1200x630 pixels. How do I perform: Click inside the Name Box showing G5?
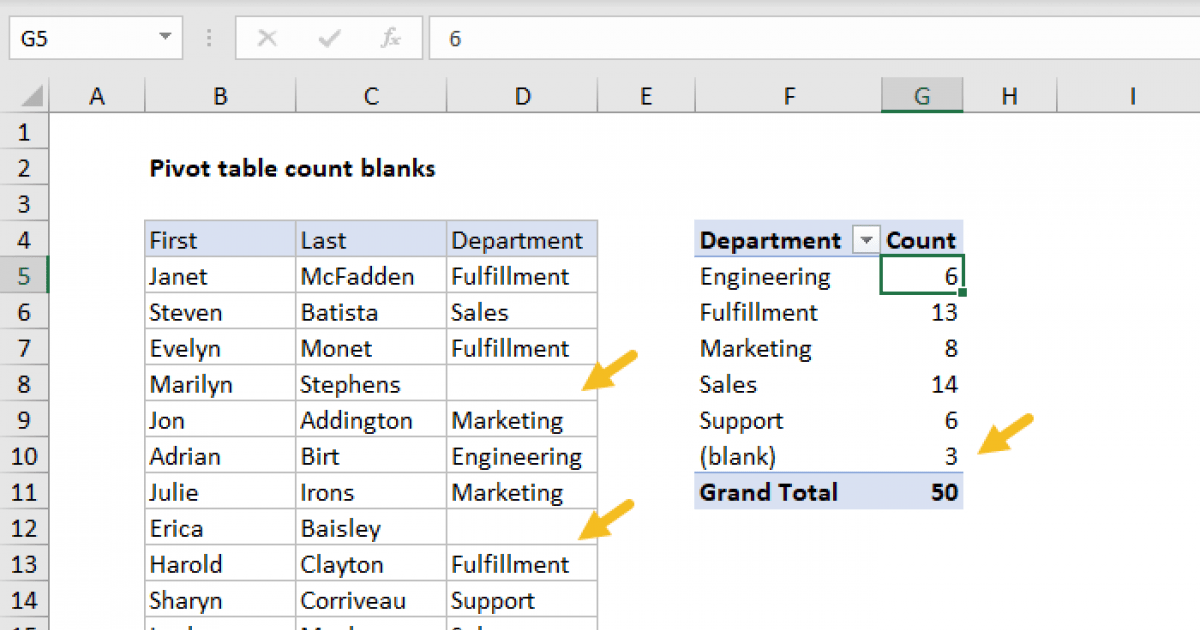click(x=80, y=39)
